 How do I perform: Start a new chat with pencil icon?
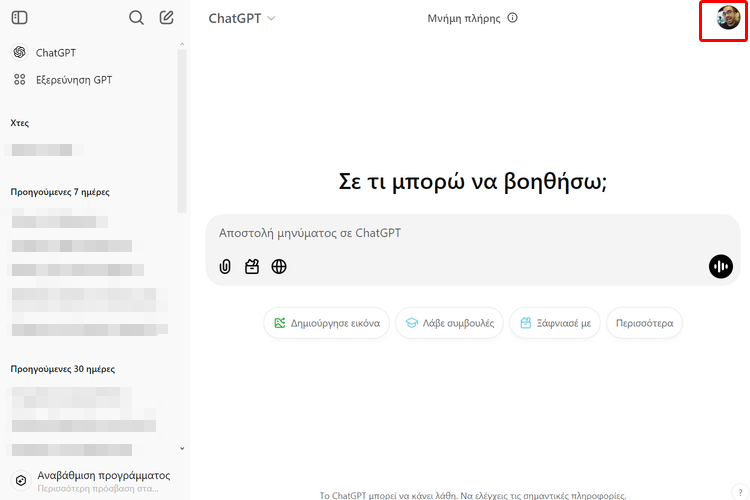166,18
